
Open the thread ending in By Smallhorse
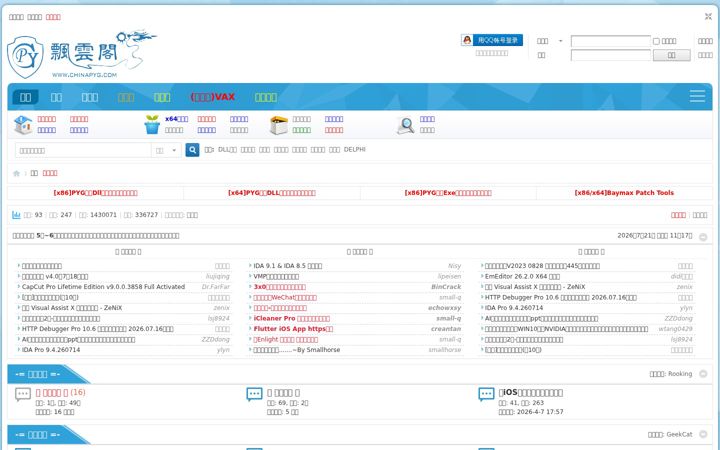pos(297,350)
